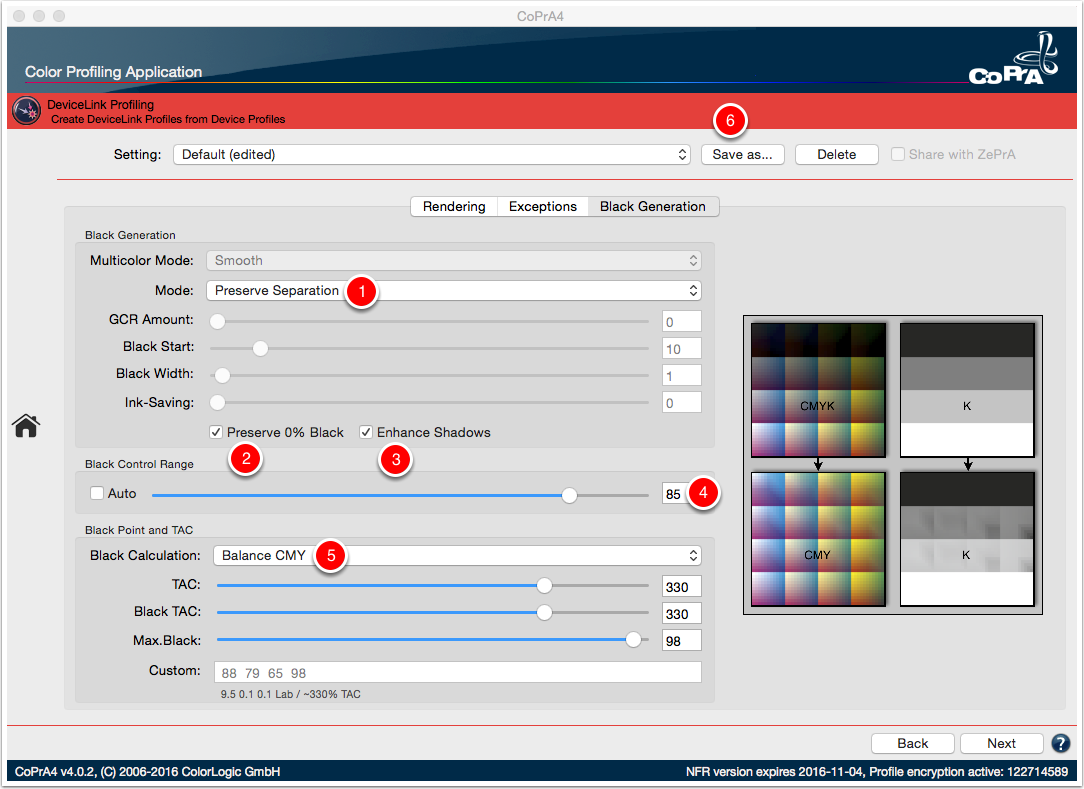The height and width of the screenshot is (789, 1084).
Task: Go to home screen via house icon
Action: (x=26, y=425)
